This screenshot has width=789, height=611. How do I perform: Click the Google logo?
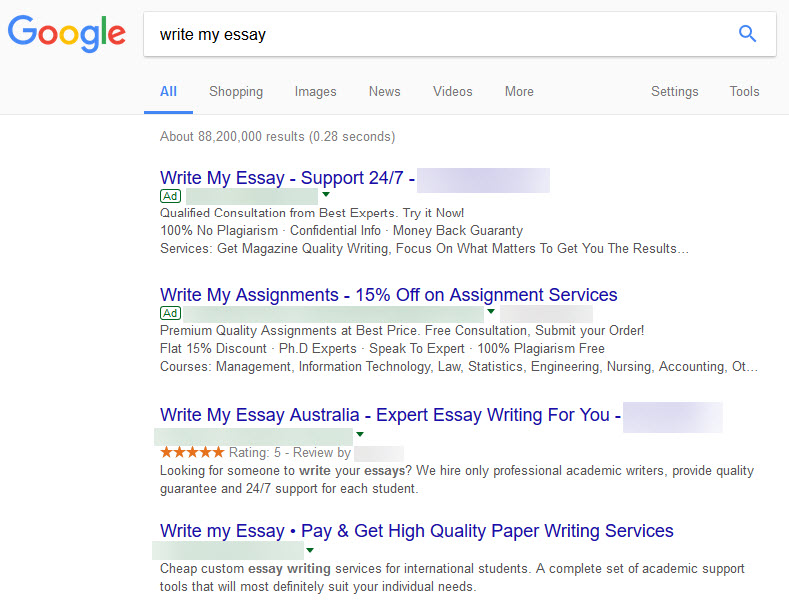point(67,34)
